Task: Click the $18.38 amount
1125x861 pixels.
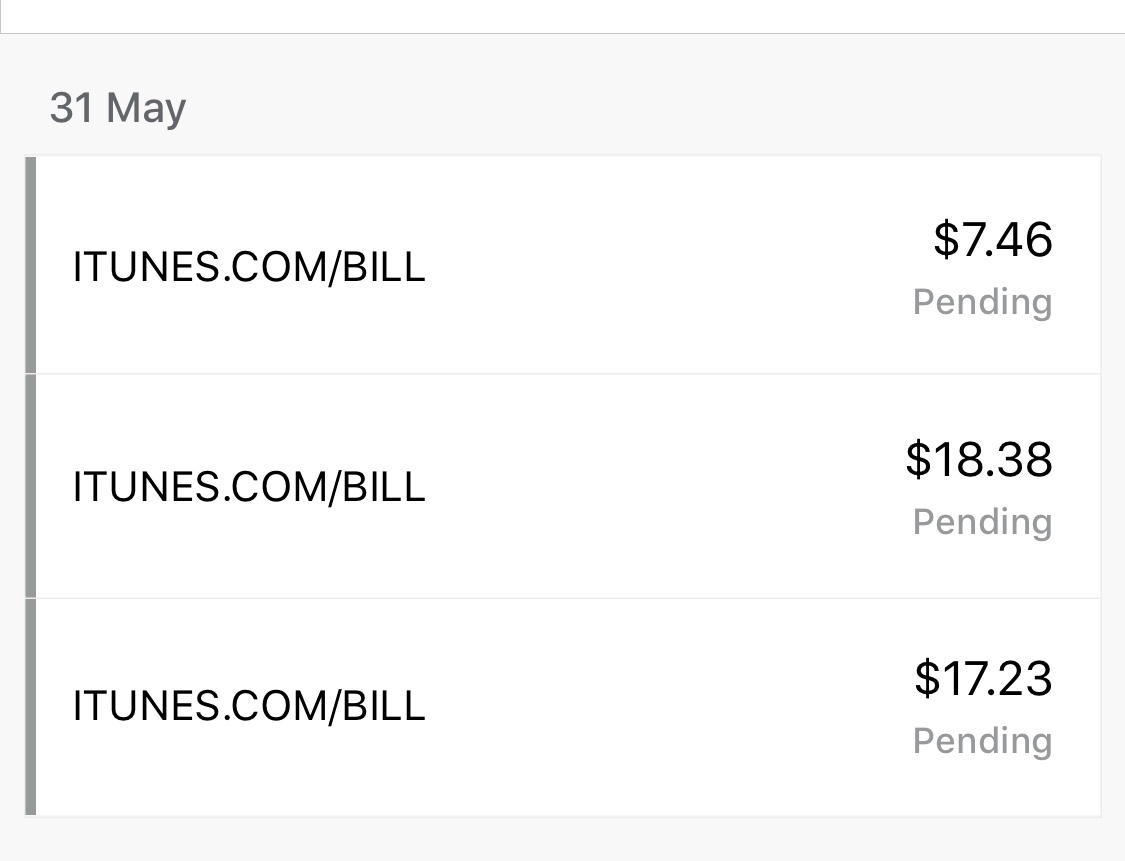Action: tap(978, 459)
